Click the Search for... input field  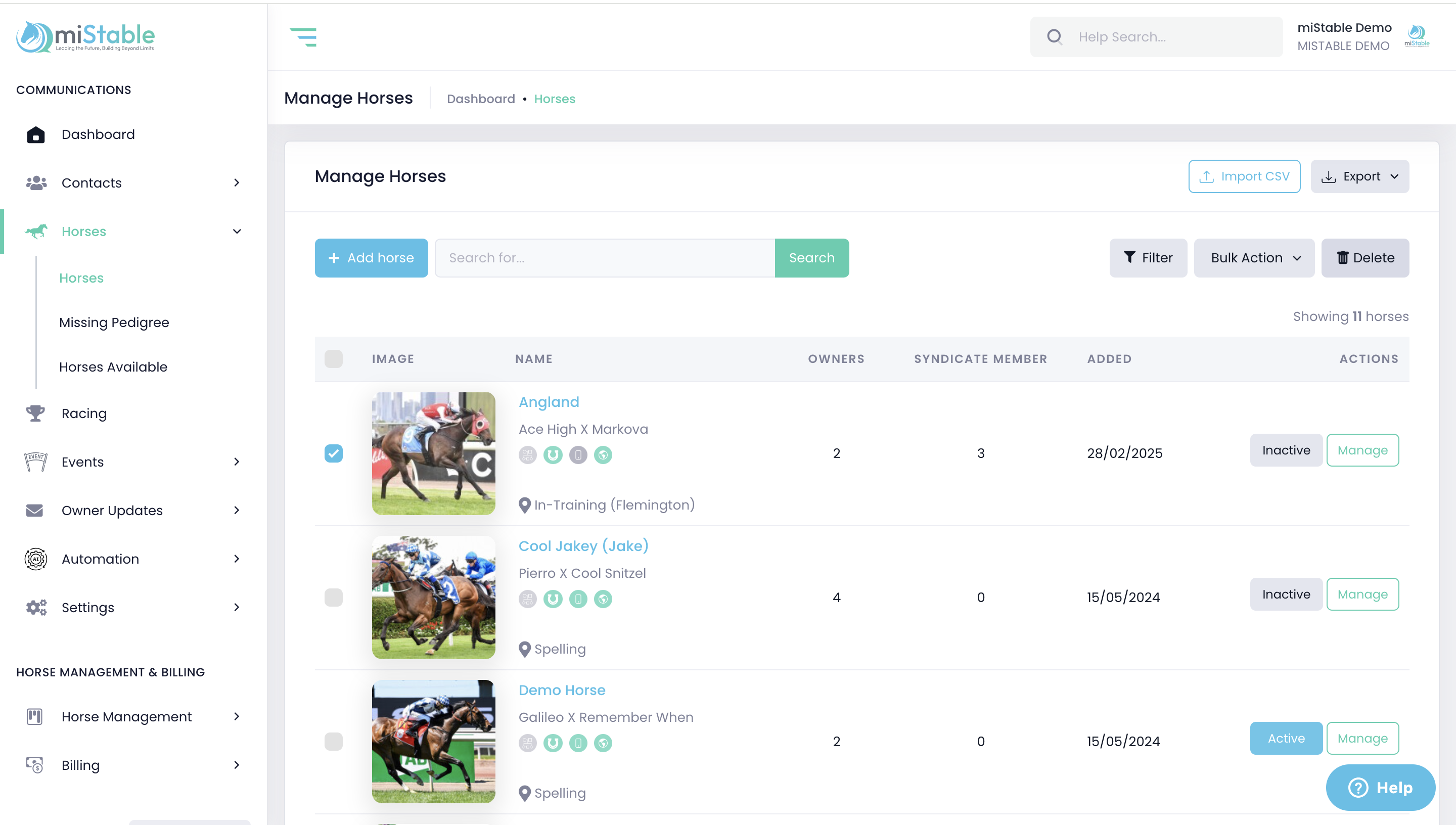point(605,258)
